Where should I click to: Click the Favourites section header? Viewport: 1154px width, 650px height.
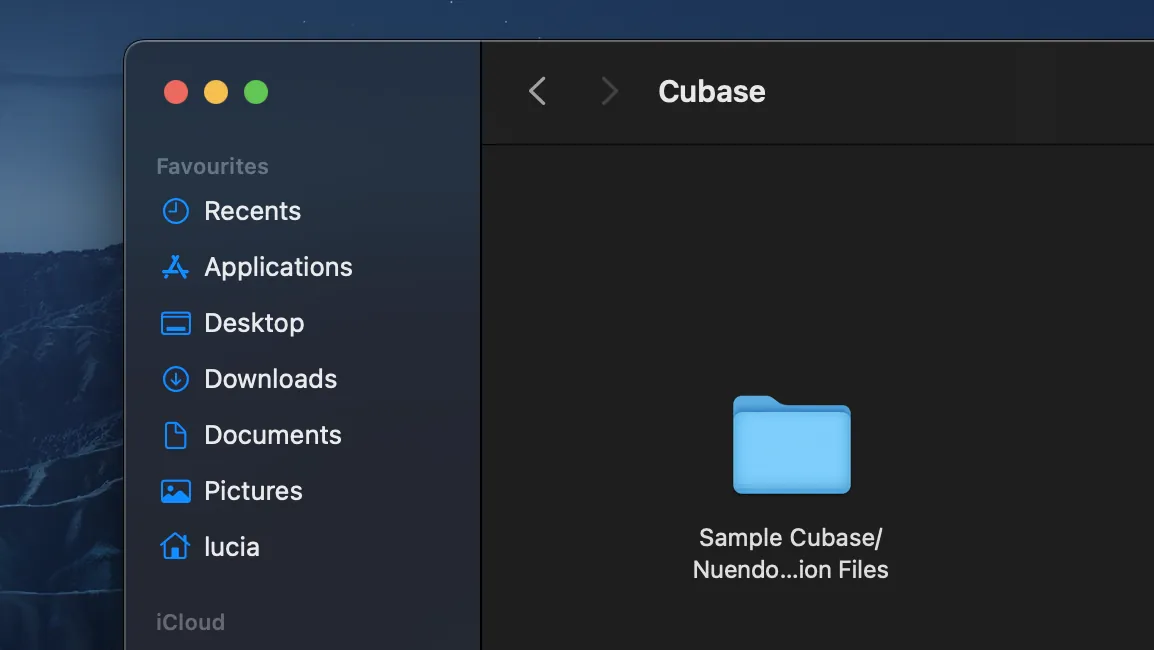click(x=212, y=166)
